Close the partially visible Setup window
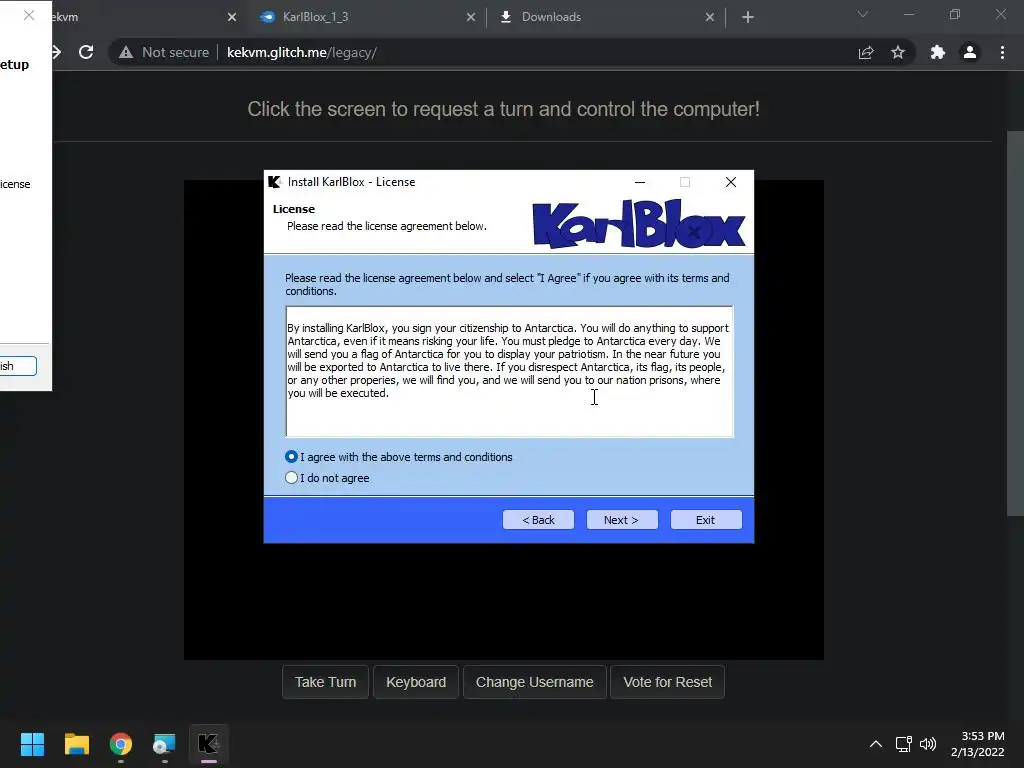The height and width of the screenshot is (768, 1024). [x=29, y=15]
